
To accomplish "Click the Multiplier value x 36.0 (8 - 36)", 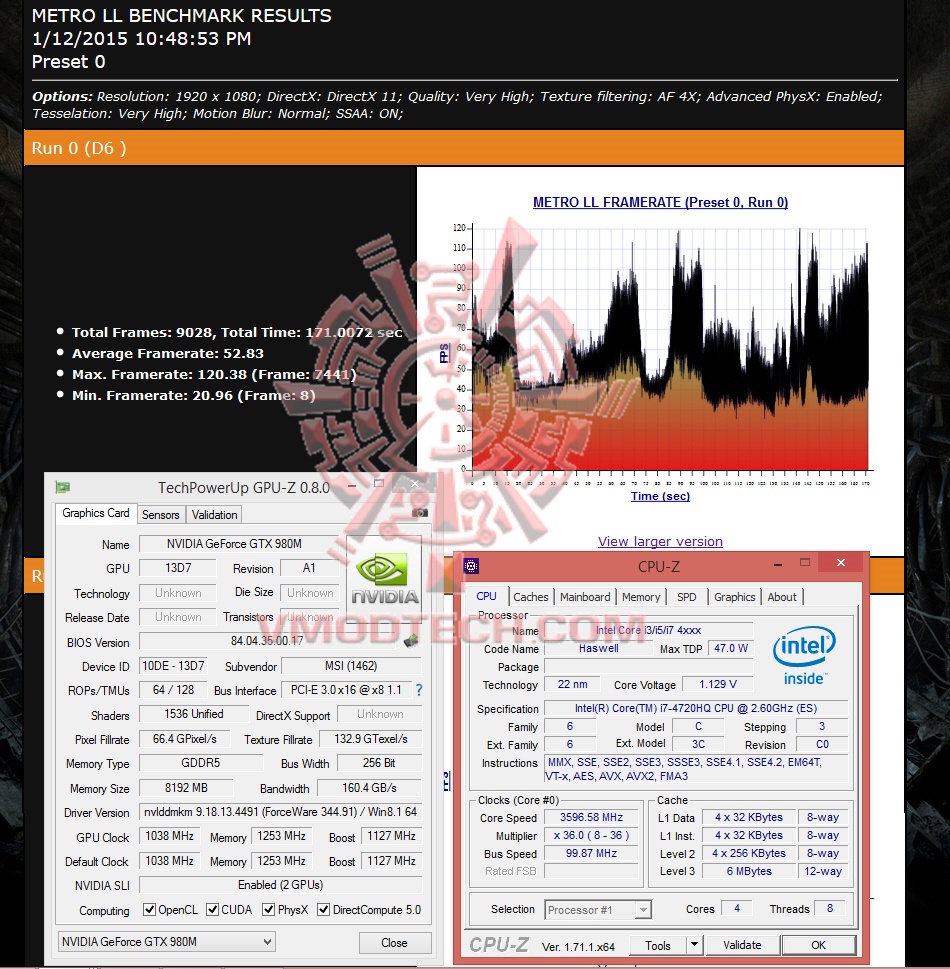I will 592,836.
